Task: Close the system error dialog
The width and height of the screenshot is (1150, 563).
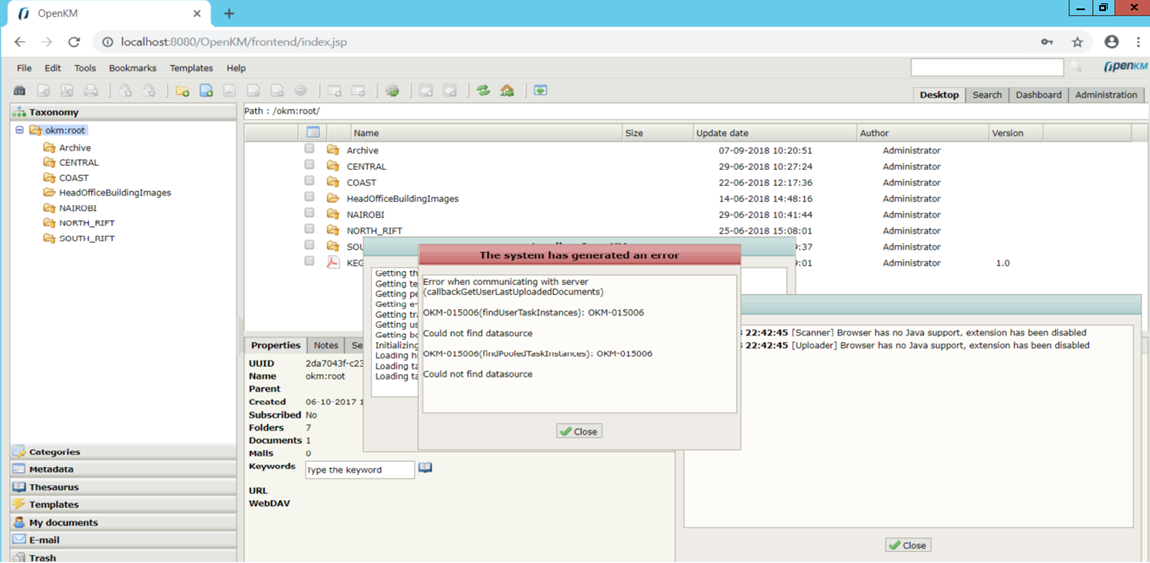Action: pyautogui.click(x=579, y=431)
